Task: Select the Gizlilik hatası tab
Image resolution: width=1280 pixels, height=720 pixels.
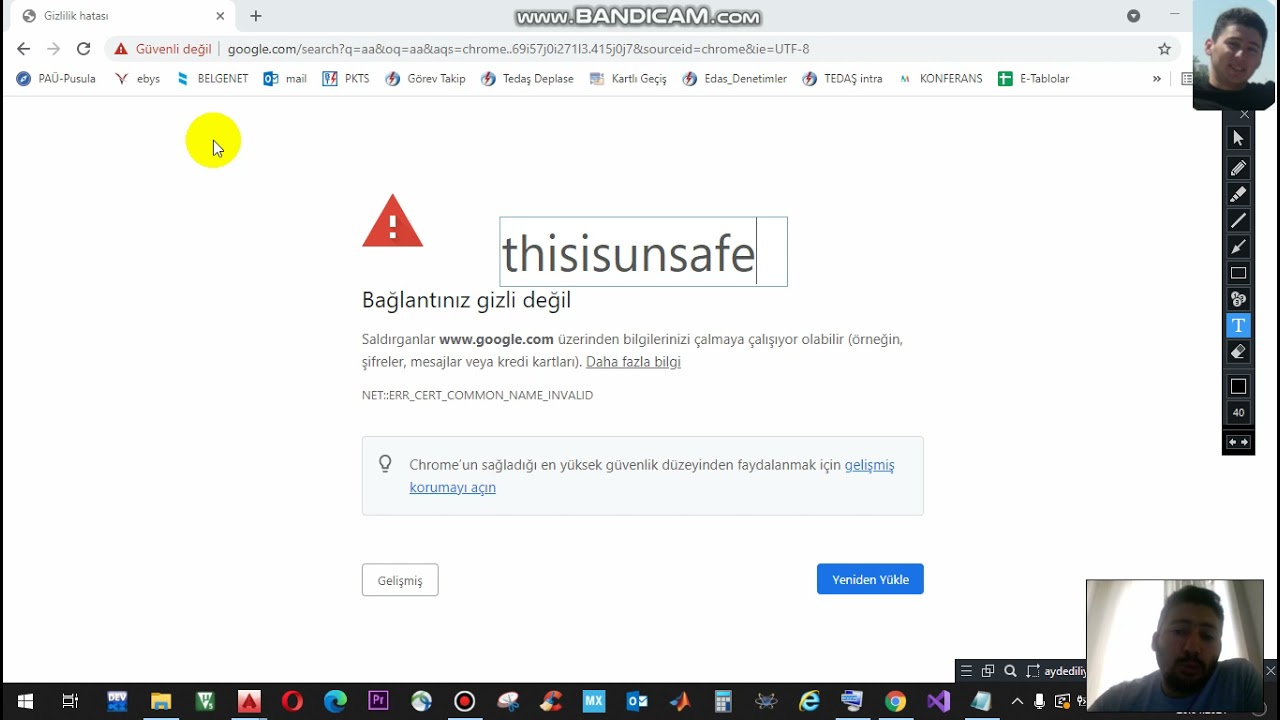Action: [122, 16]
